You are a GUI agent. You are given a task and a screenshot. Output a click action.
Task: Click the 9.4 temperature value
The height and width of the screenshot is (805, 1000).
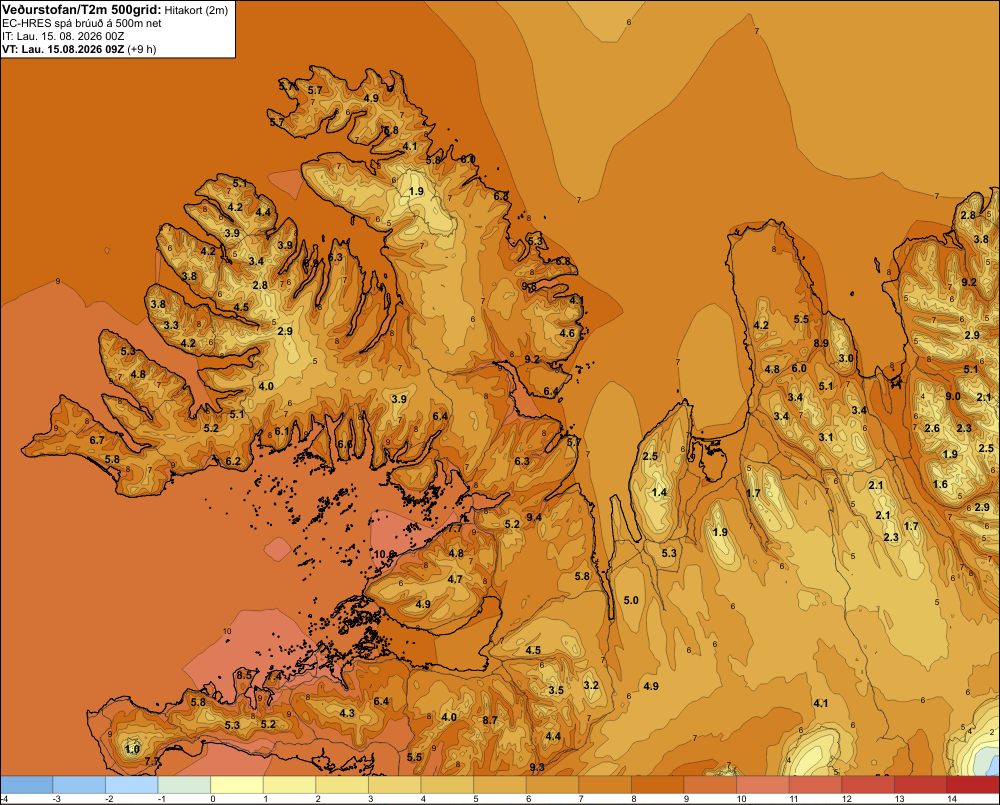click(534, 517)
